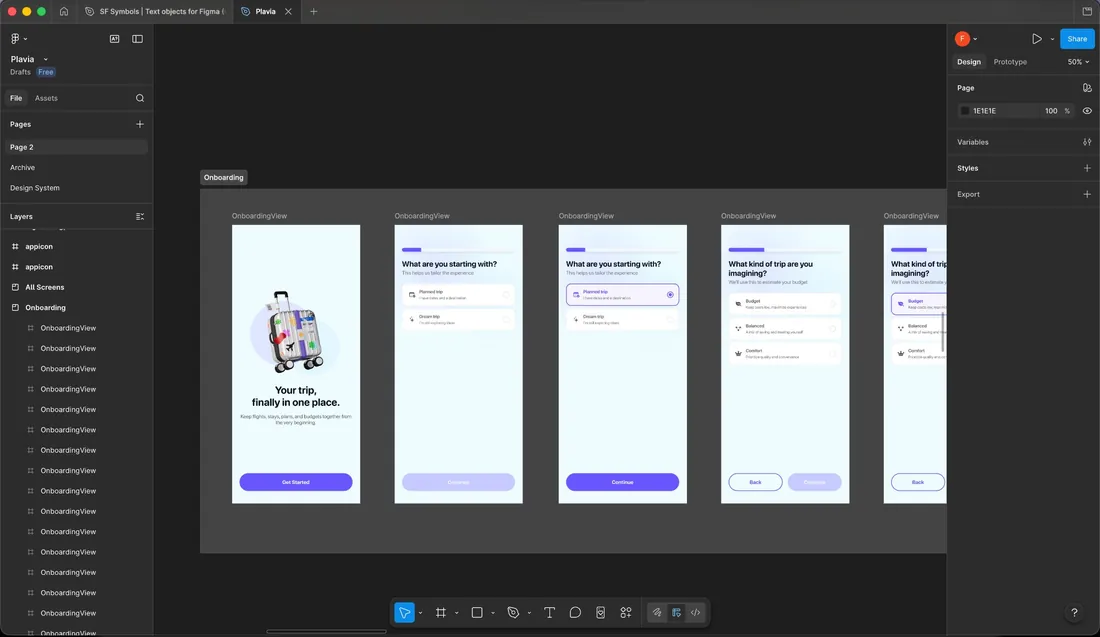Click the solid purple Continue button
This screenshot has width=1100, height=637.
[622, 482]
